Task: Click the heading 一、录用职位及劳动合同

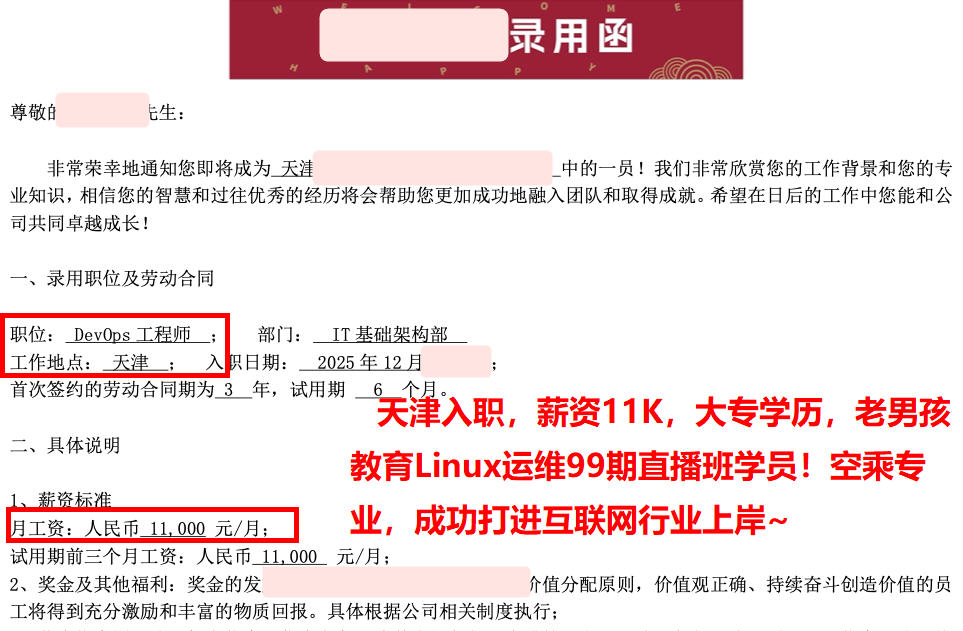Action: pos(112,278)
